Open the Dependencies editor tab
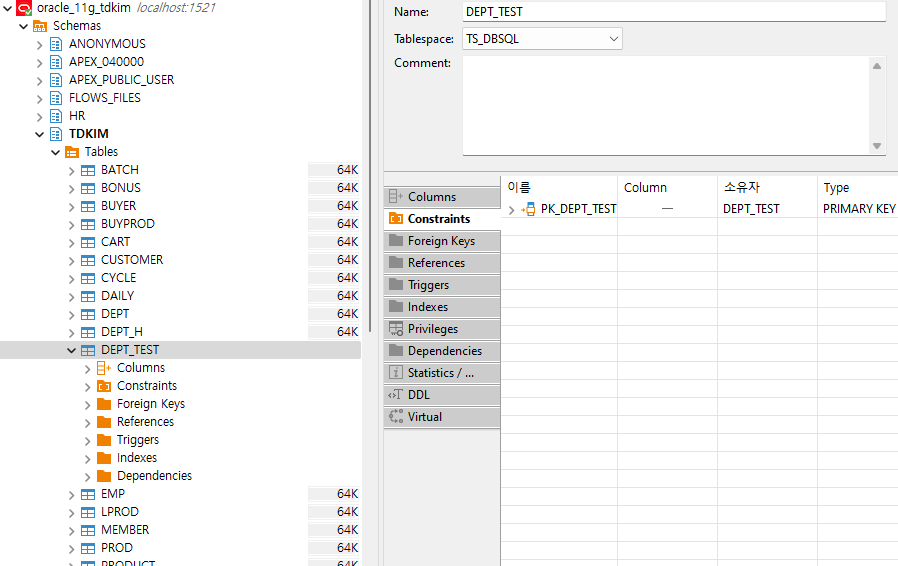This screenshot has width=898, height=566. 442,351
